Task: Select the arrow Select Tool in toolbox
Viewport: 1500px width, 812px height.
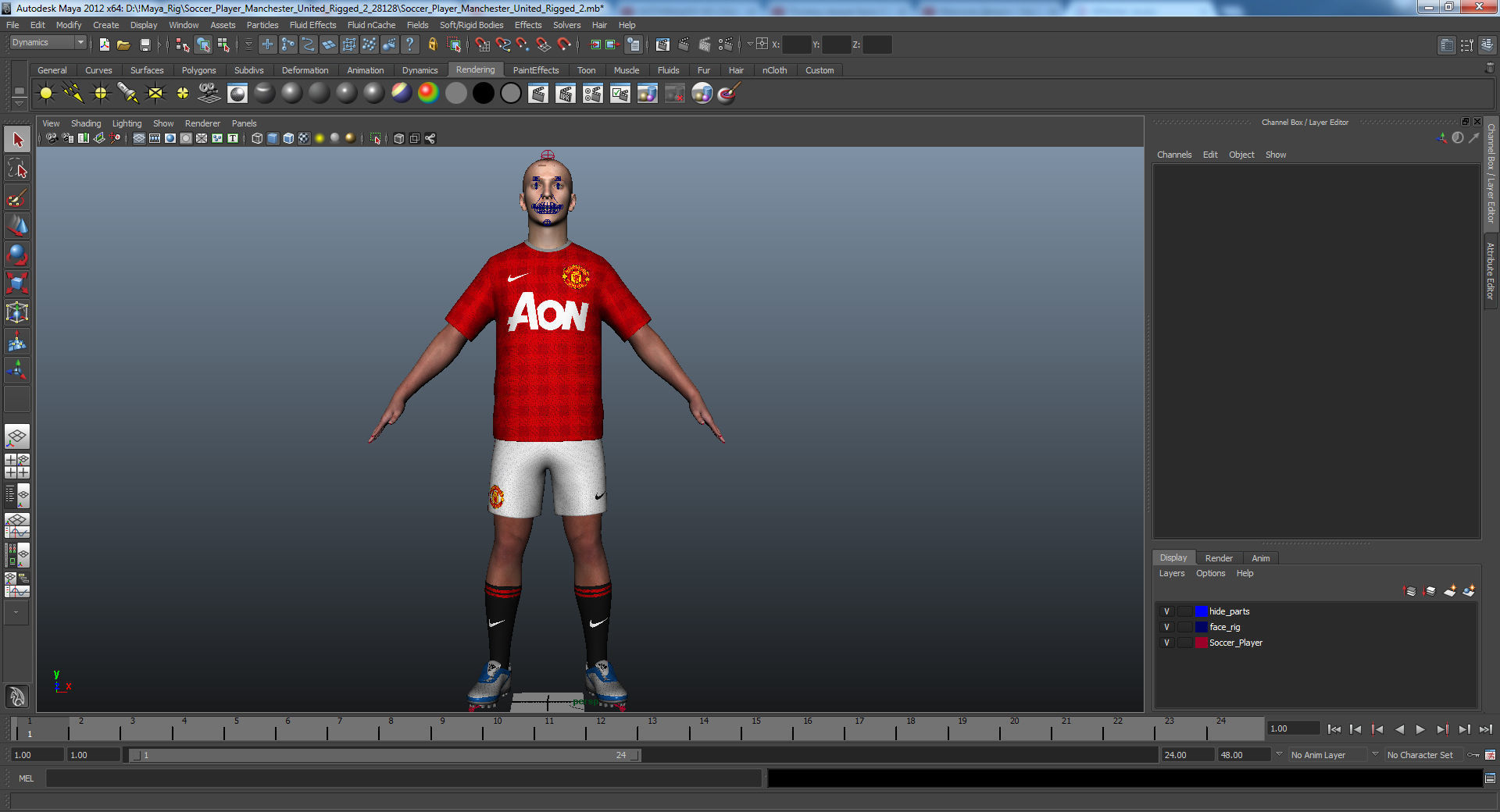Action: pyautogui.click(x=17, y=140)
